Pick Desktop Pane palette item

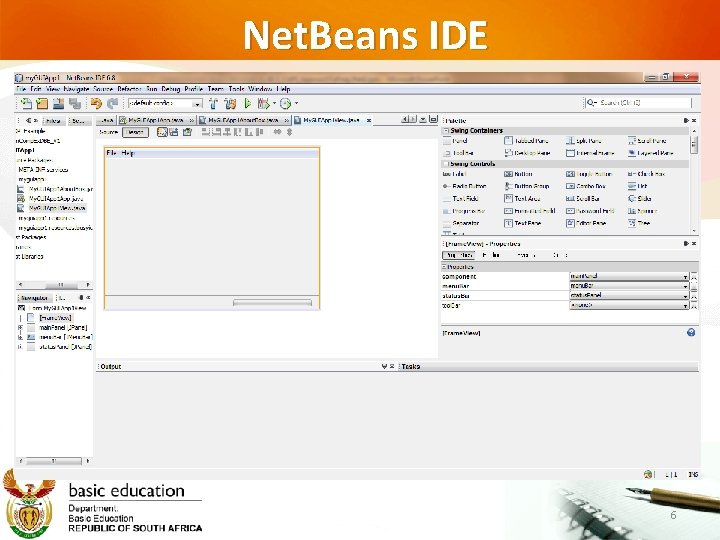pos(527,152)
